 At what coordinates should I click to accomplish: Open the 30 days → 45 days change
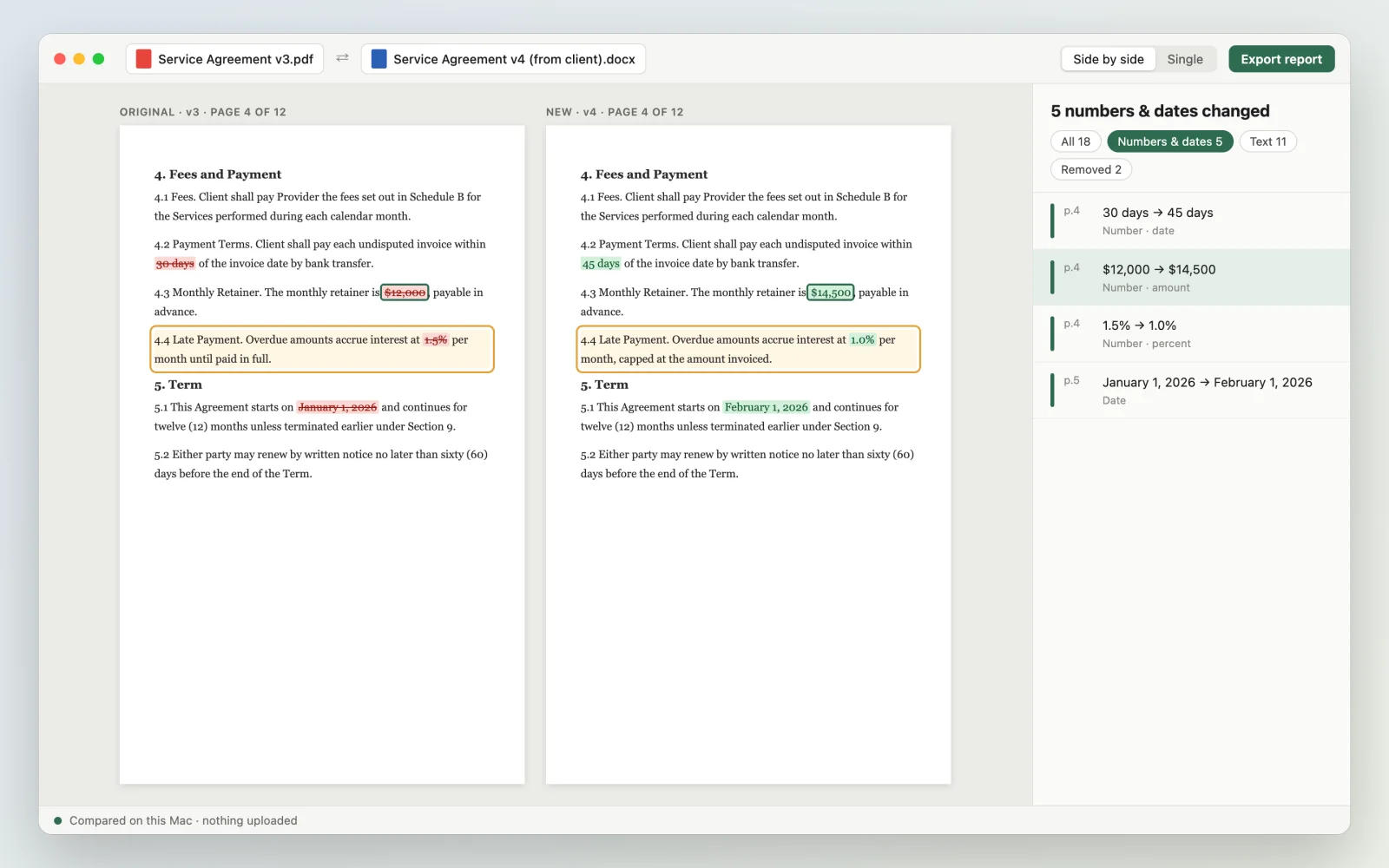point(1191,220)
